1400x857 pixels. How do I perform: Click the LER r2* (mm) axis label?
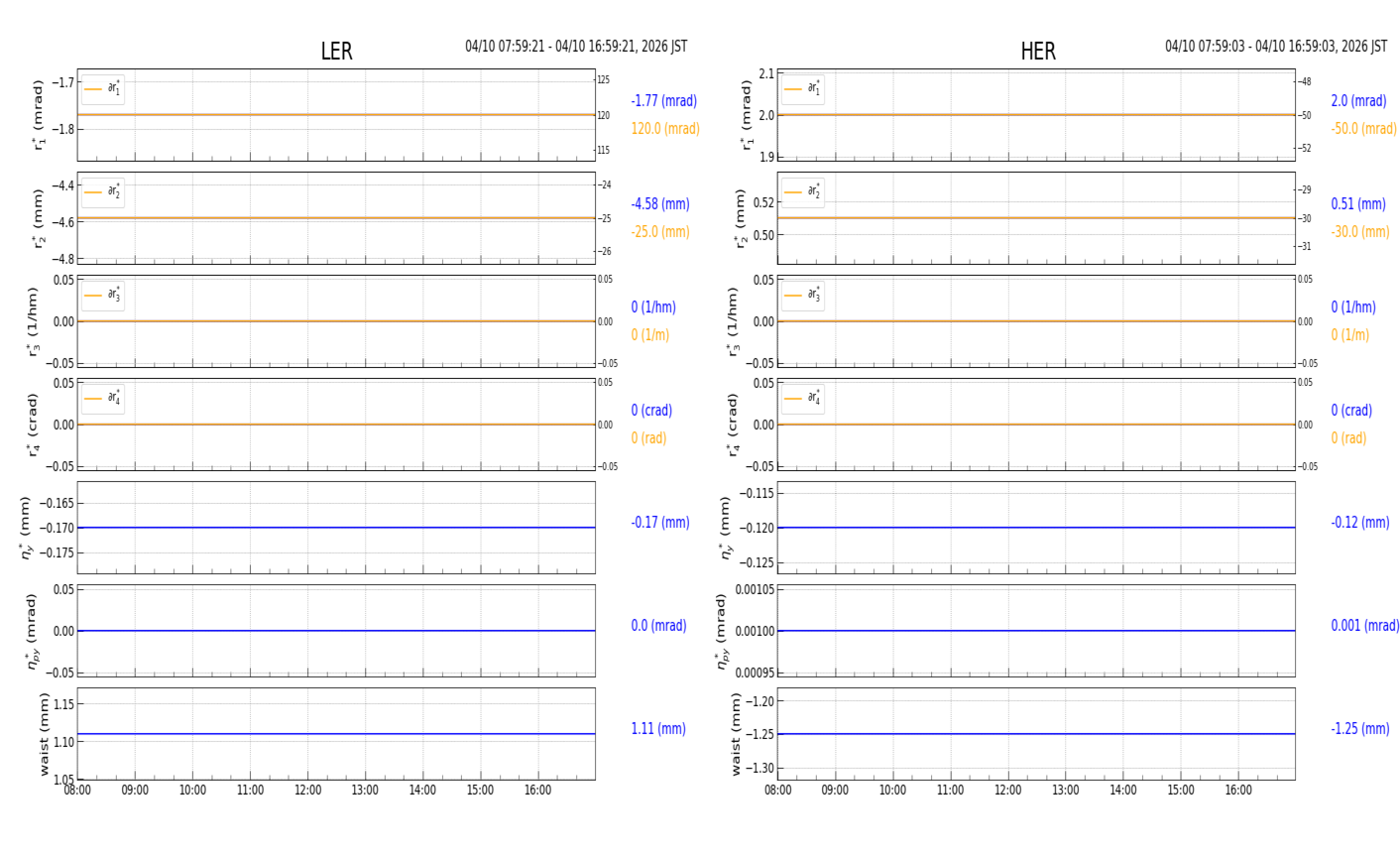point(40,218)
